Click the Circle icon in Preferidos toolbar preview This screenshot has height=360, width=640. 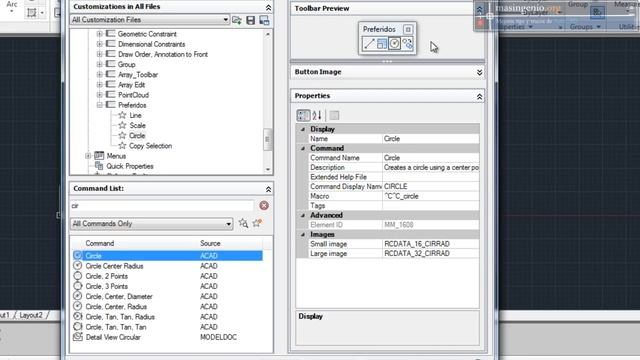coord(394,44)
